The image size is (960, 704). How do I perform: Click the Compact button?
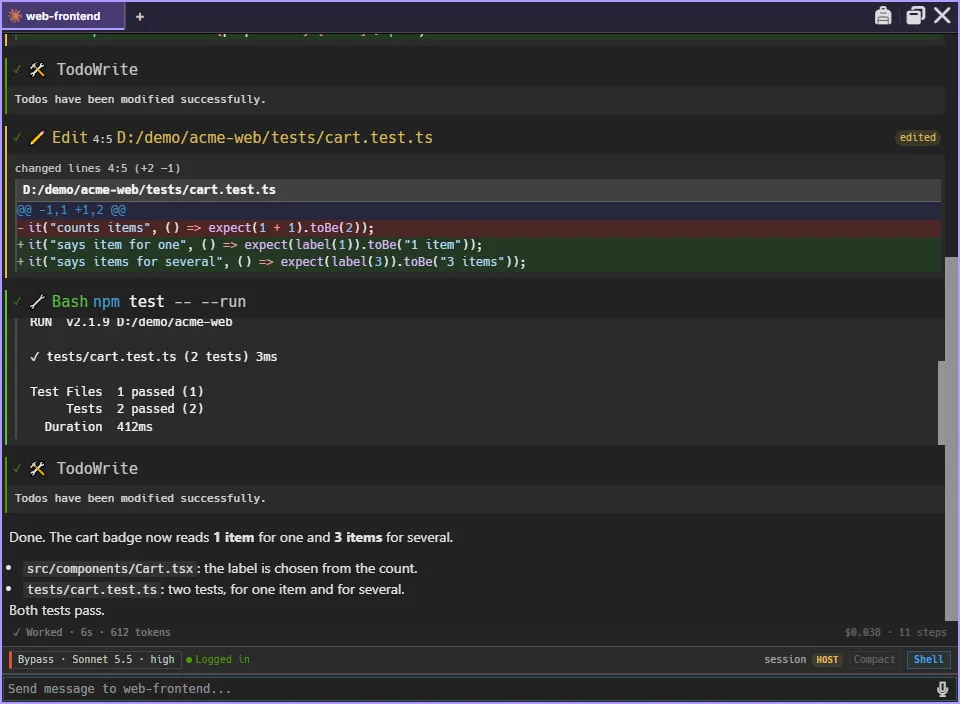tap(874, 659)
